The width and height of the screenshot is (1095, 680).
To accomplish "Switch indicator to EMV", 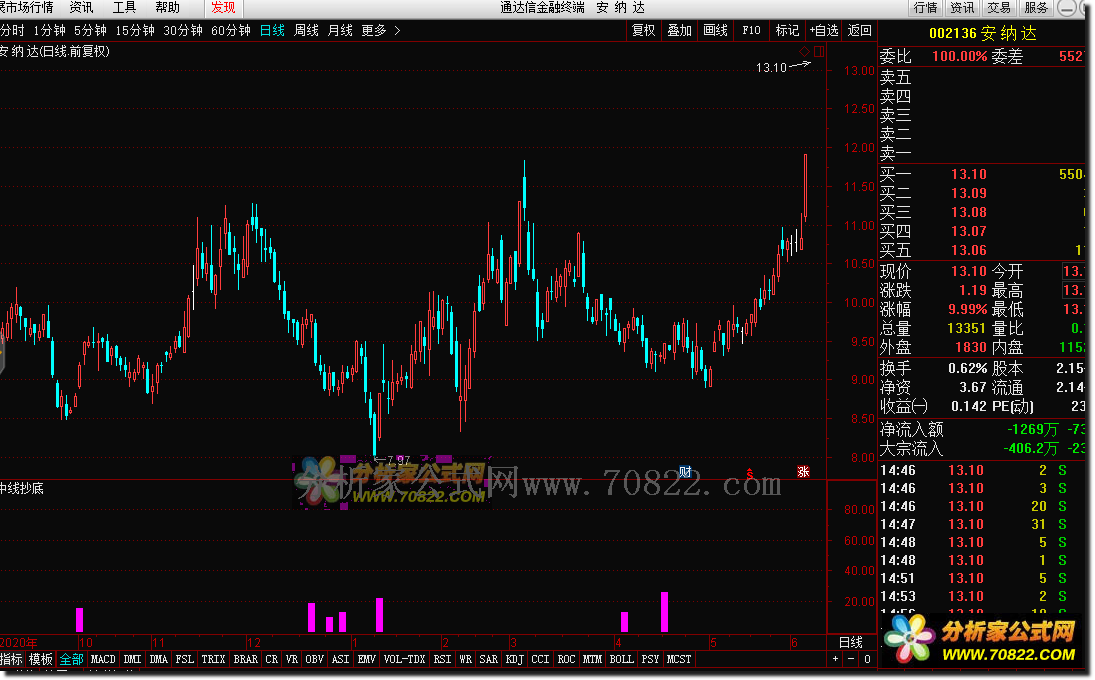I will (x=367, y=659).
